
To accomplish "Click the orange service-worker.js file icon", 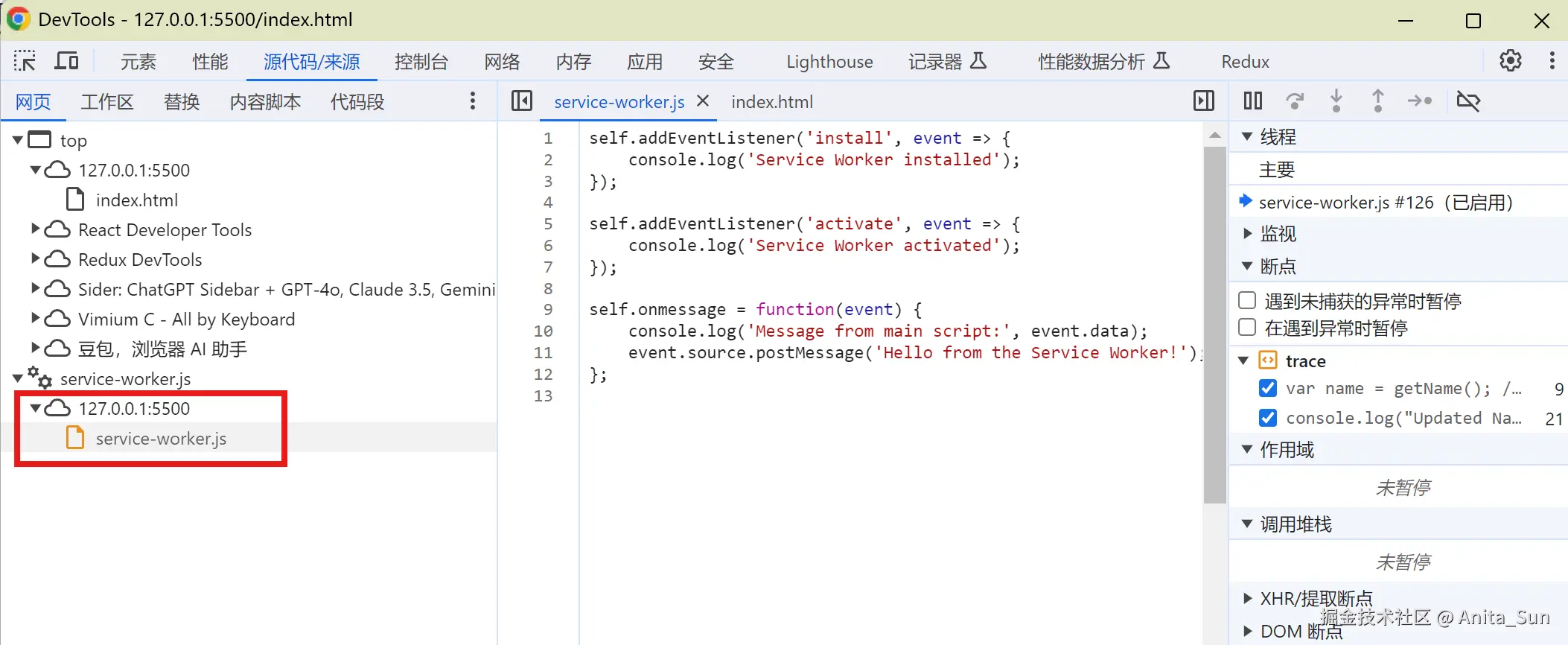I will (75, 438).
